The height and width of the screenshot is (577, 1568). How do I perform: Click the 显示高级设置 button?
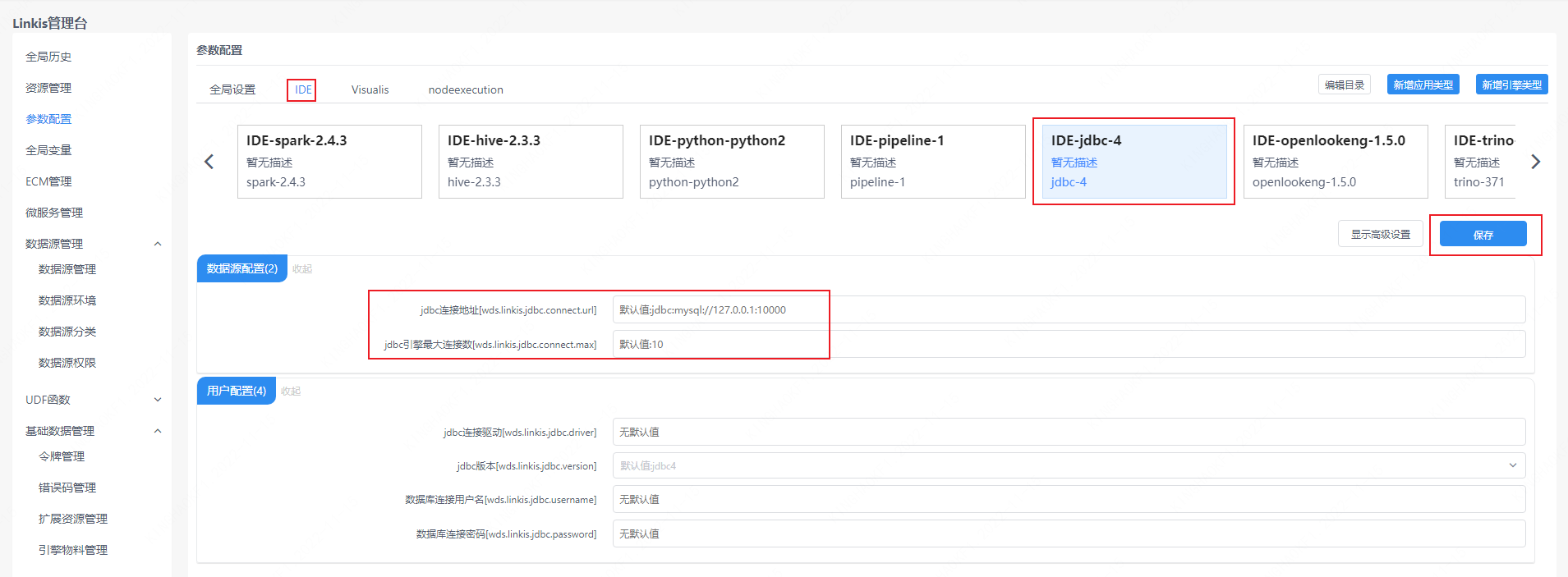pos(1380,235)
